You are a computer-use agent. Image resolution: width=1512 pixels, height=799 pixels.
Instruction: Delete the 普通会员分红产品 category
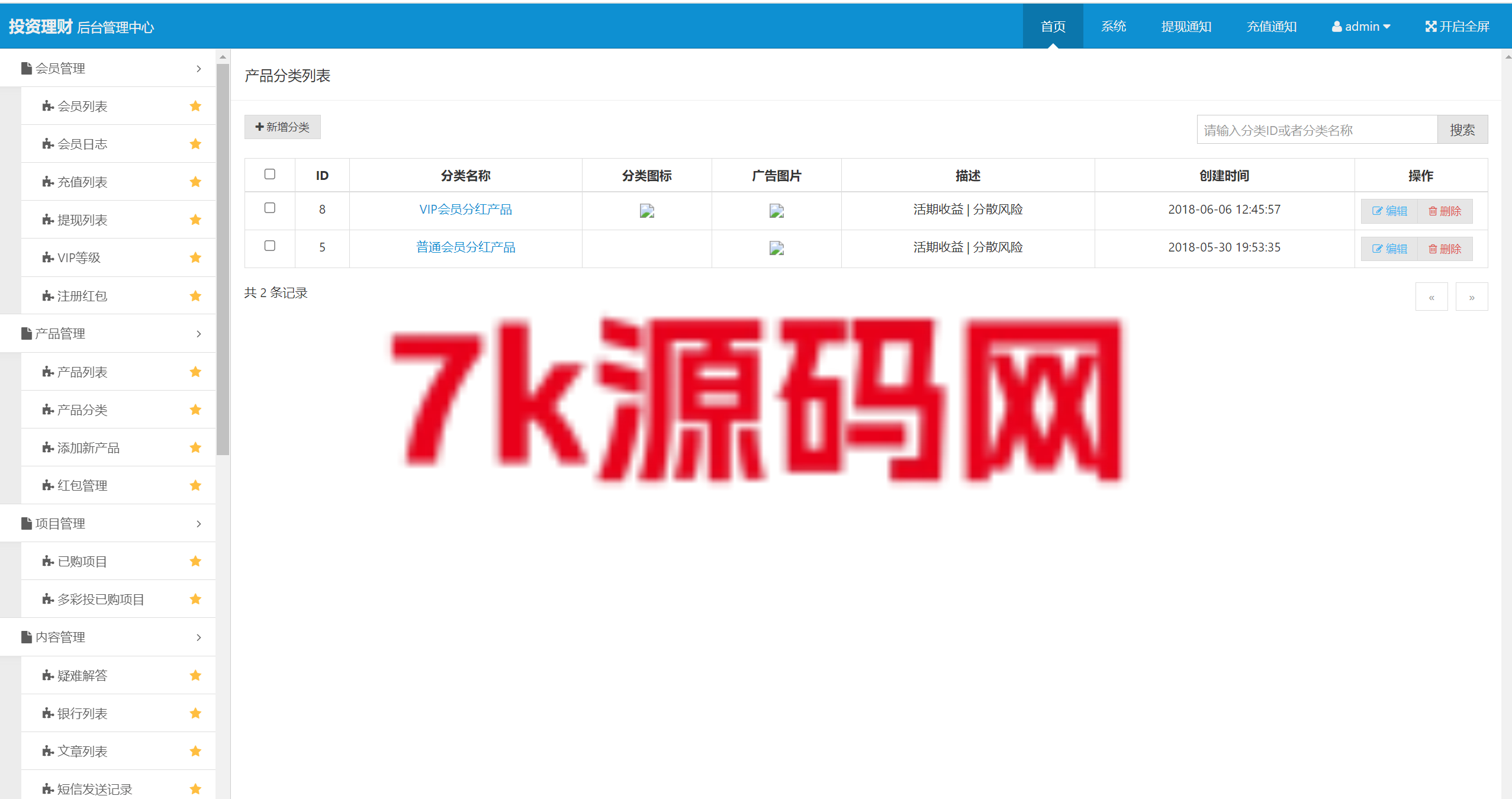point(1445,249)
